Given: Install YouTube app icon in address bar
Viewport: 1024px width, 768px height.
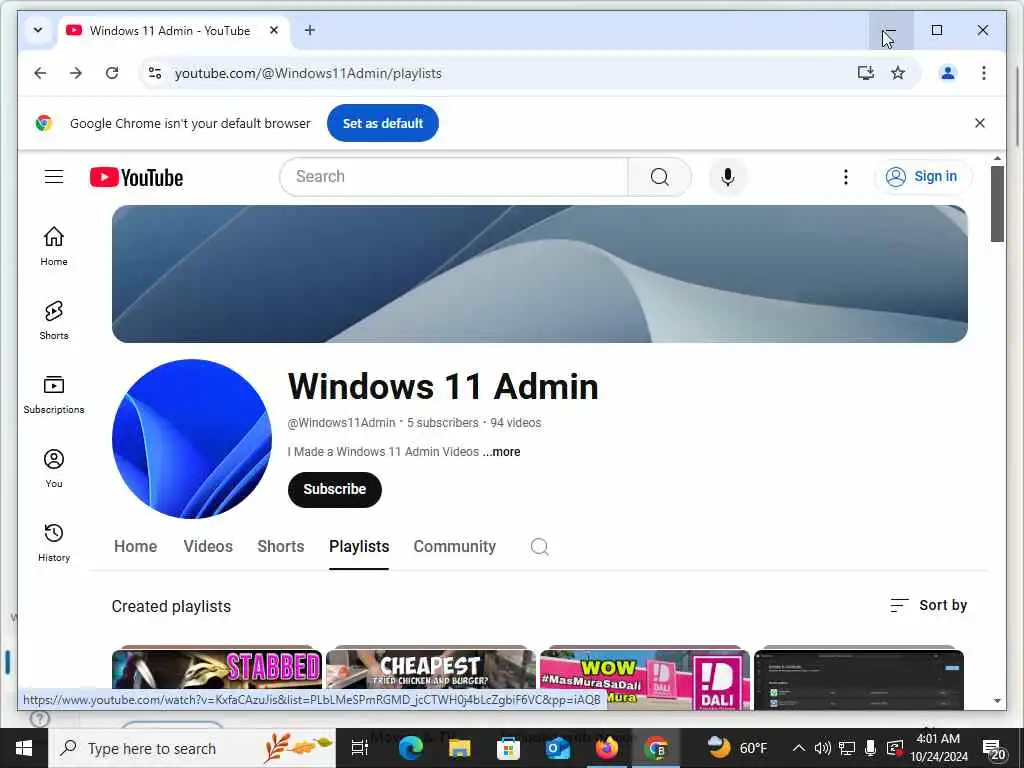Looking at the screenshot, I should pos(866,73).
